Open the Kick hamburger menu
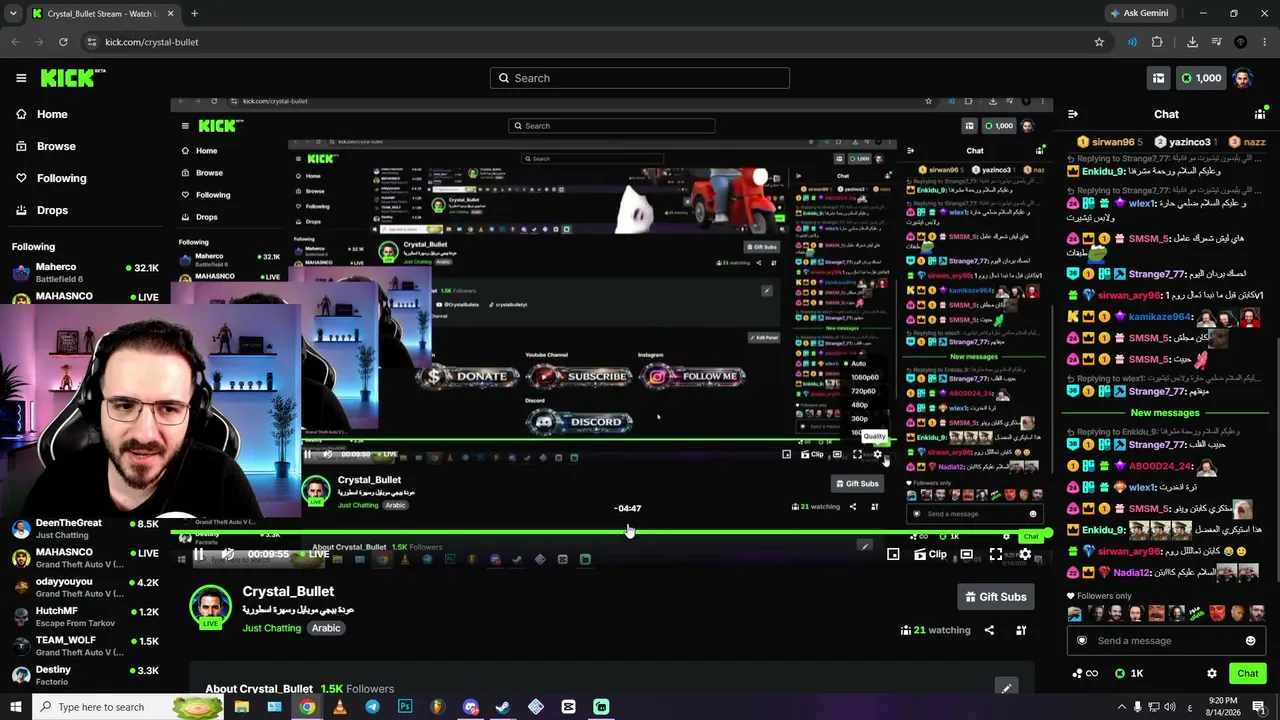The image size is (1280, 720). (x=21, y=78)
